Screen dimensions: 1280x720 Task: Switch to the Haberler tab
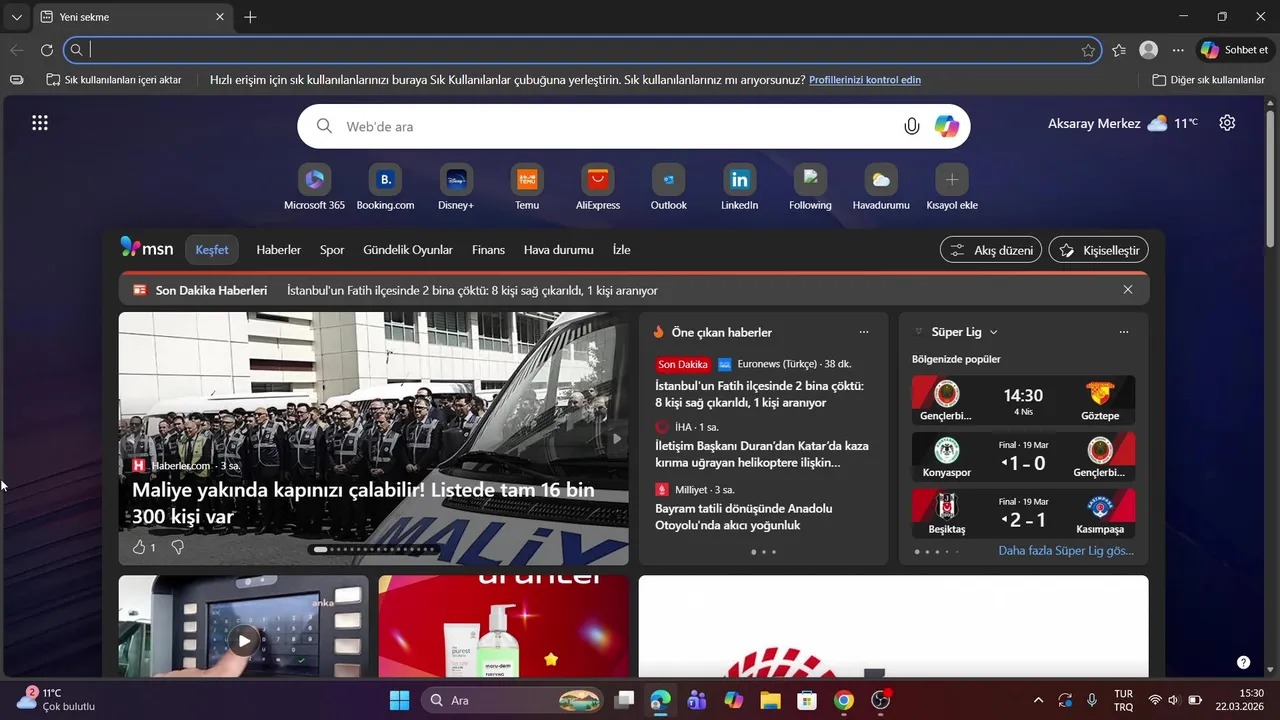pyautogui.click(x=278, y=250)
